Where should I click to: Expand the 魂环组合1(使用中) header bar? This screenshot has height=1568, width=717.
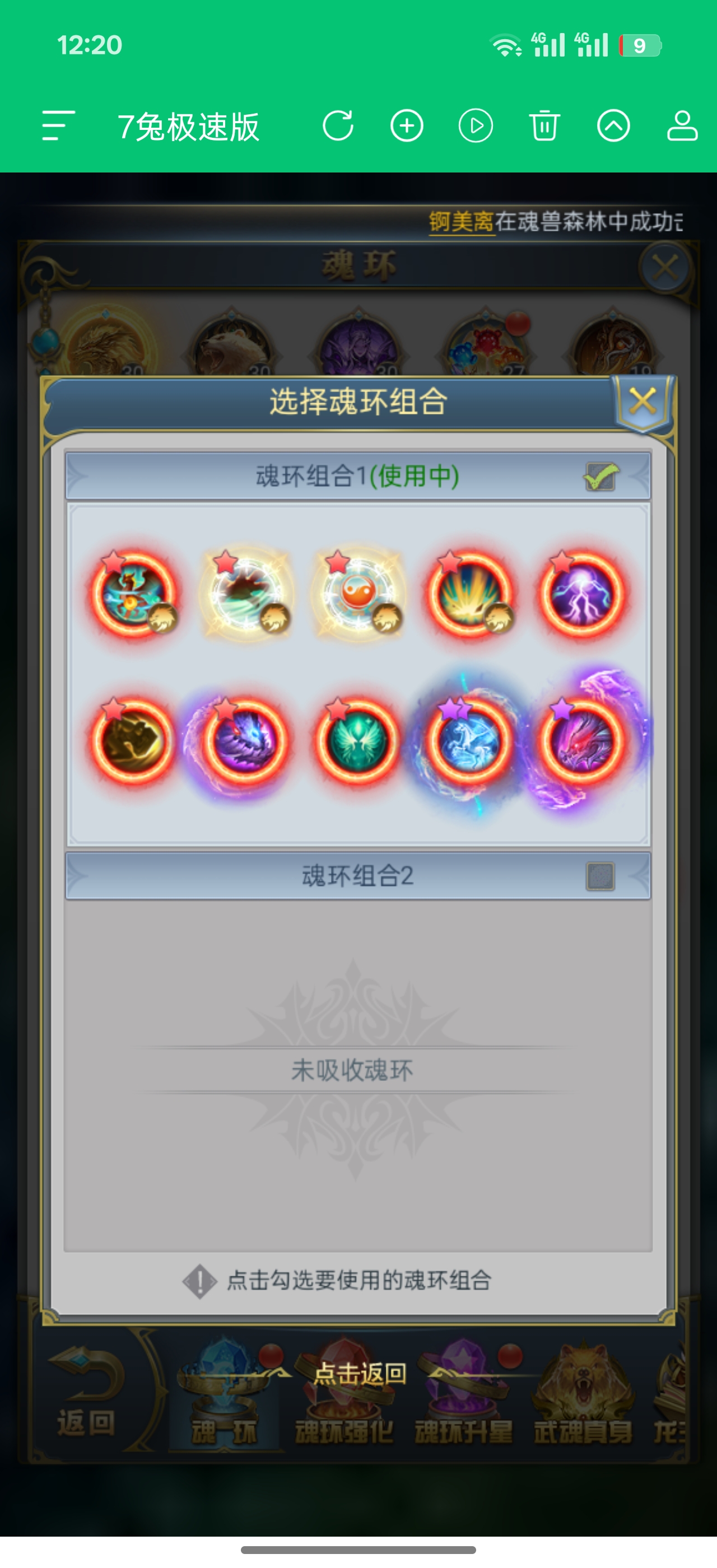358,476
